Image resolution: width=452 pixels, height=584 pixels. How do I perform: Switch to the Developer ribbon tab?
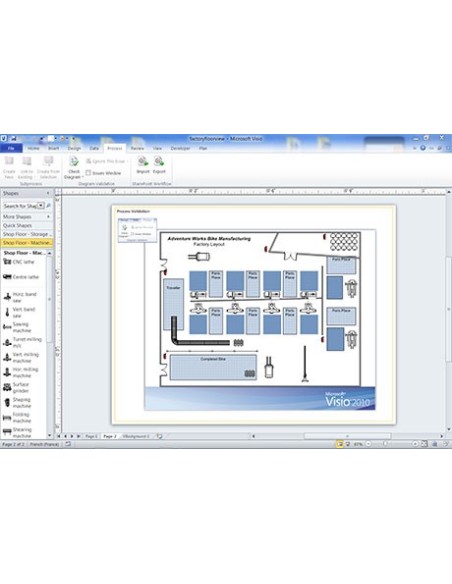[x=180, y=148]
